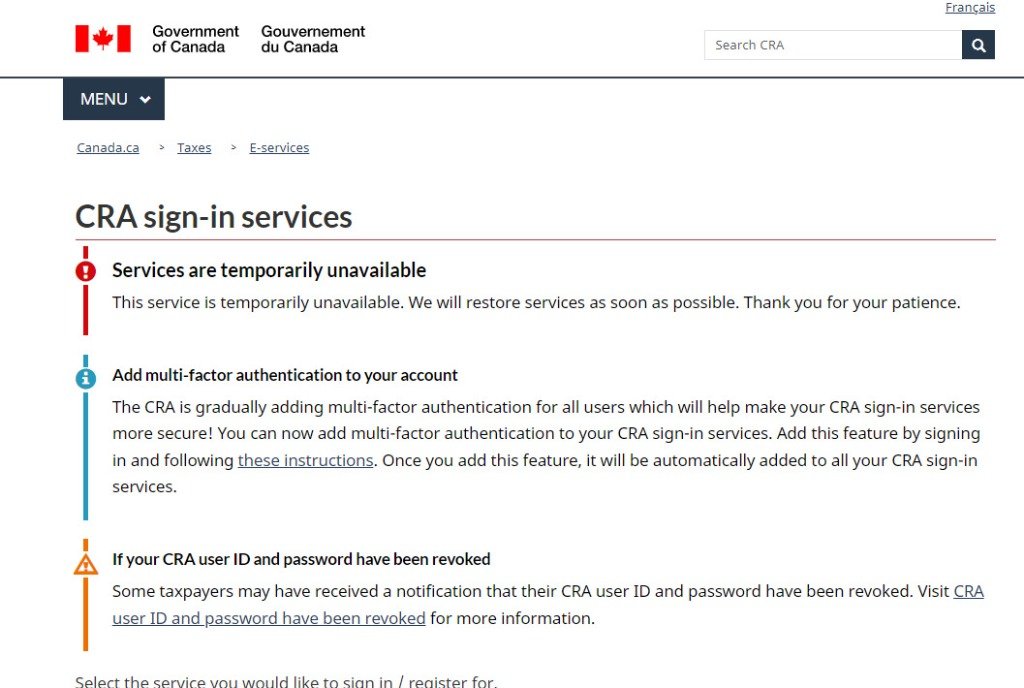The height and width of the screenshot is (688, 1024).
Task: Switch language via Français link
Action: (970, 7)
